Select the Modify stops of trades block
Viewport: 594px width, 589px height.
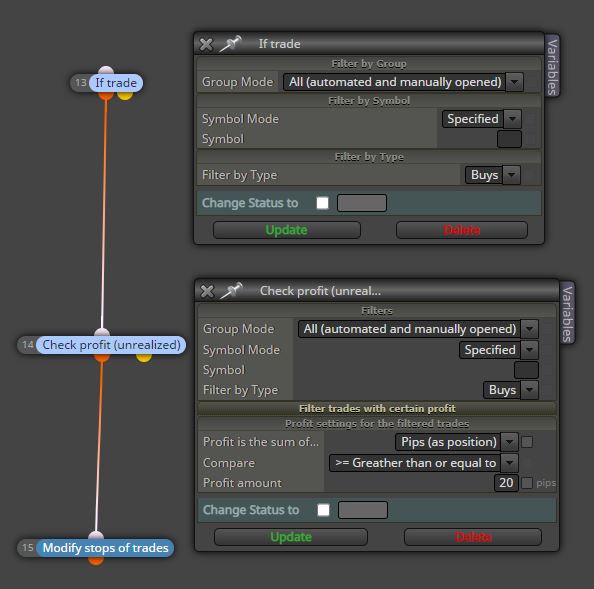pos(105,548)
